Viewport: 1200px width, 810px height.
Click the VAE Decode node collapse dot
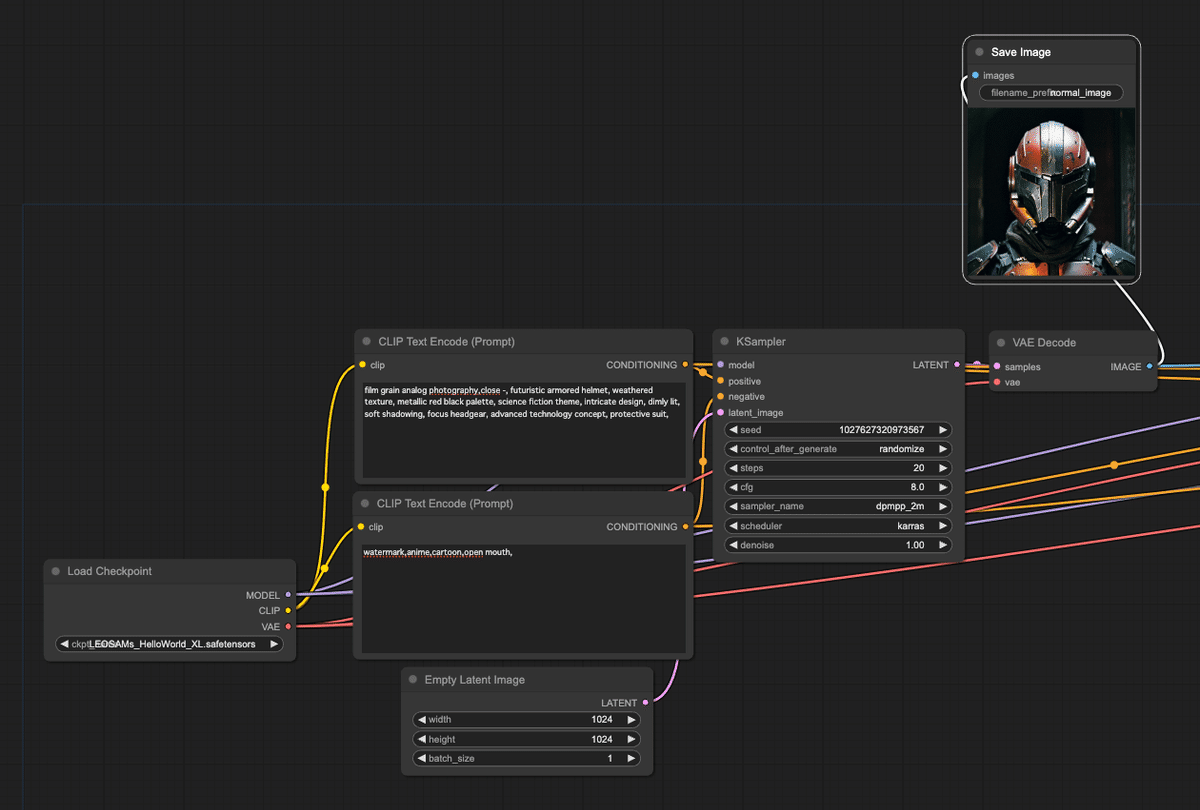pos(1001,342)
